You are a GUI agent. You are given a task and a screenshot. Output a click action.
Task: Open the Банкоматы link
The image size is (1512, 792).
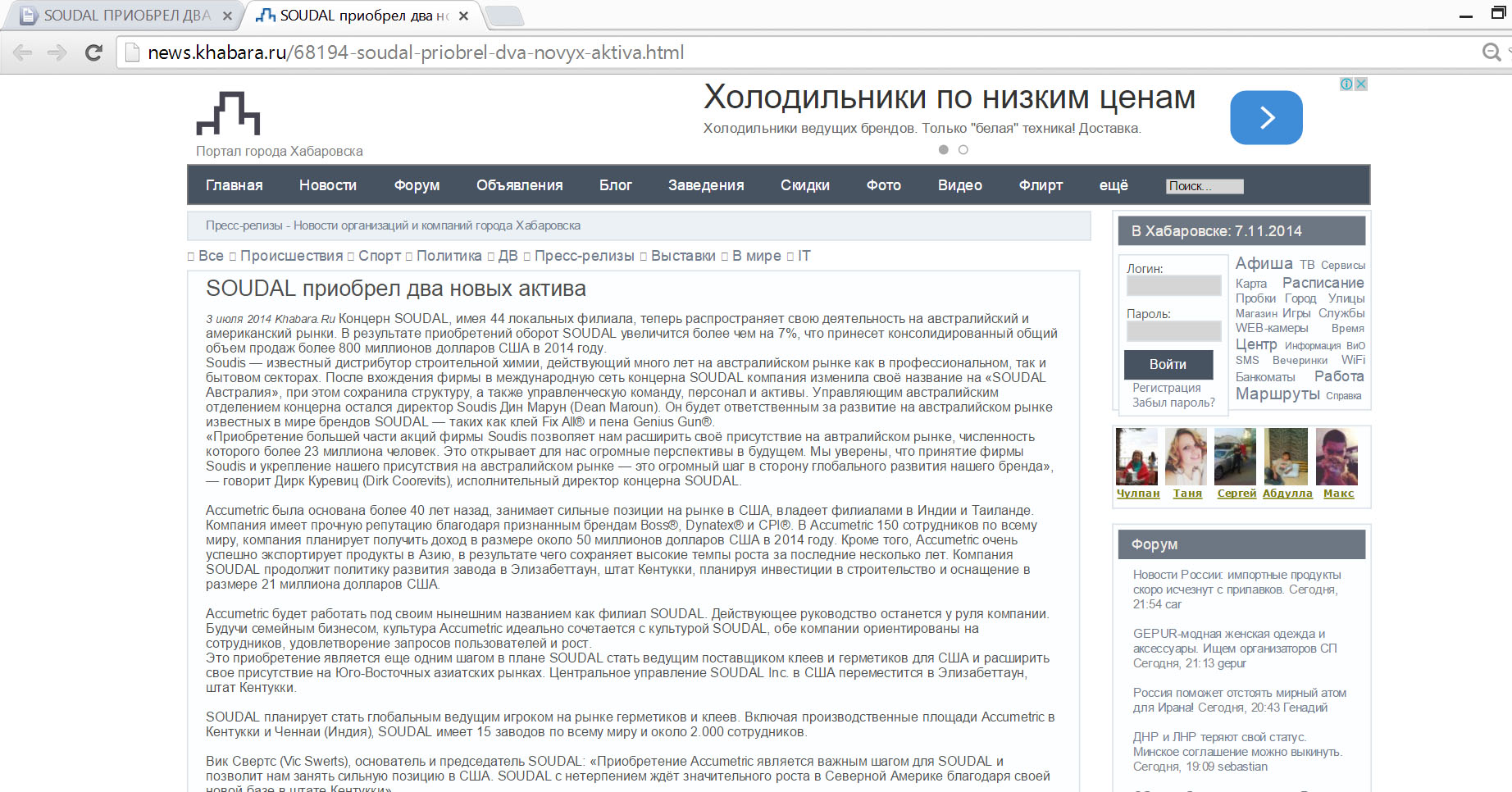1265,377
